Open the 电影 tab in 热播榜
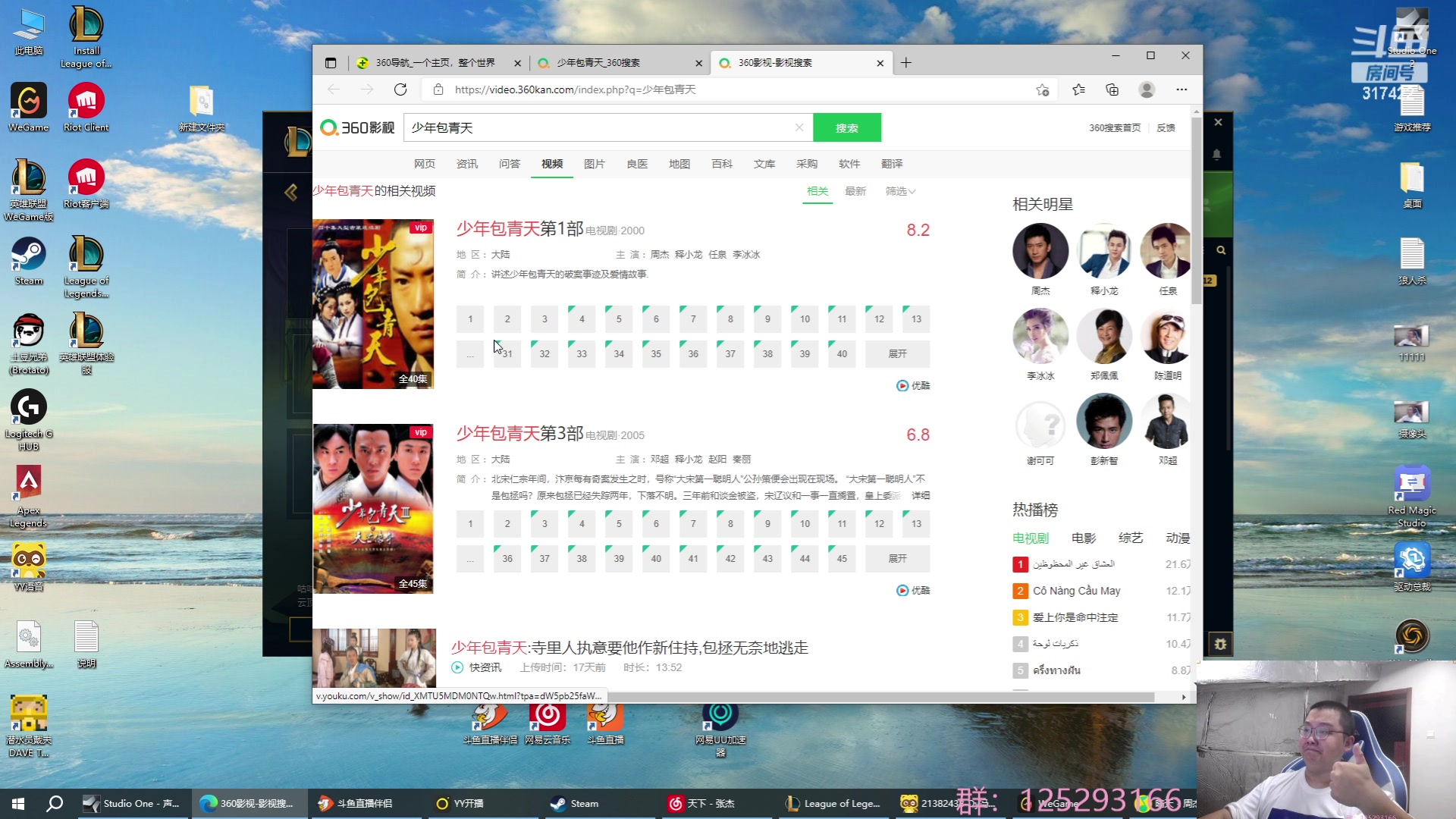 pyautogui.click(x=1083, y=538)
